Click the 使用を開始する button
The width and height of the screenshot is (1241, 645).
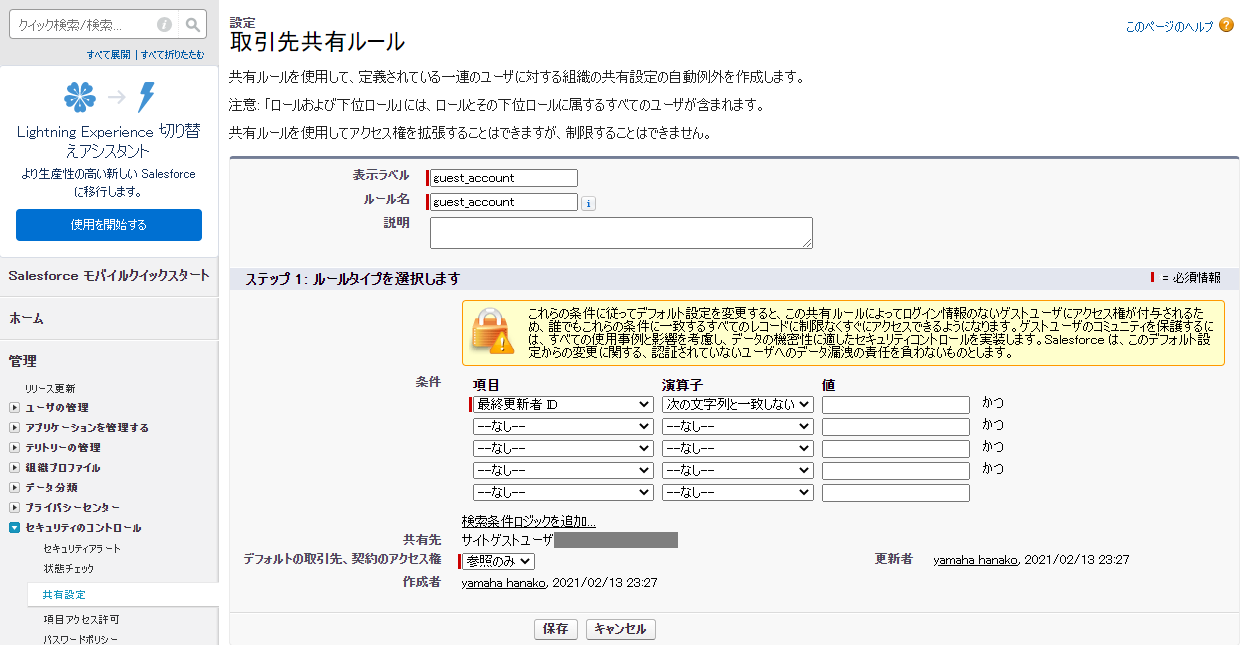point(109,225)
